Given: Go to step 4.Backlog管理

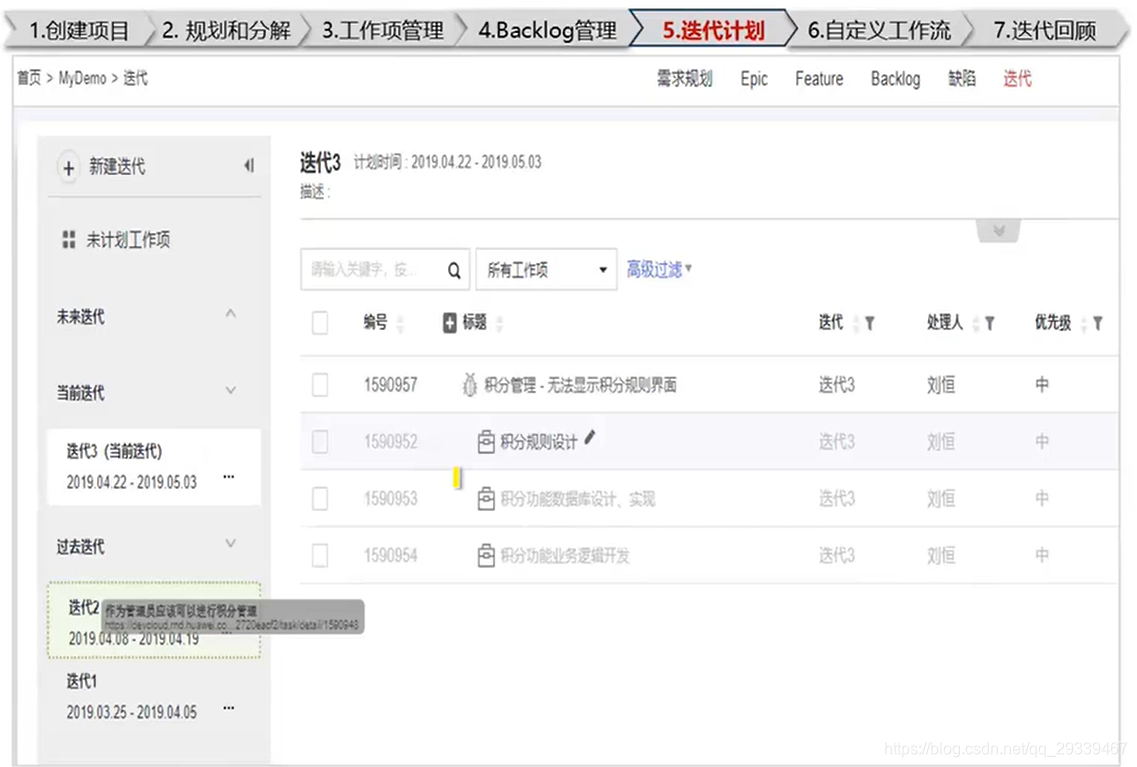Looking at the screenshot, I should click(x=547, y=30).
